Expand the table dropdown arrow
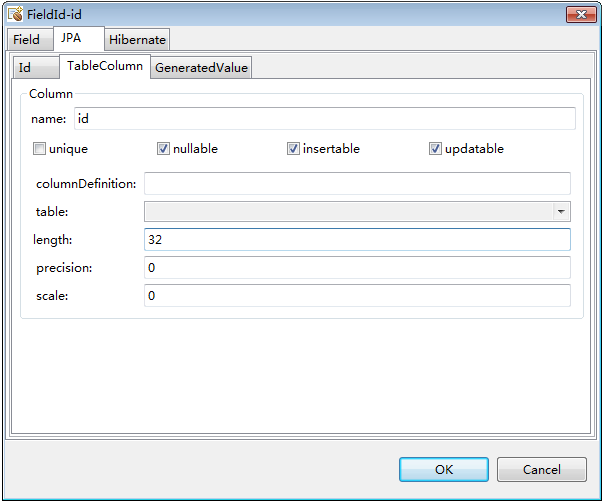This screenshot has height=504, width=606. [561, 211]
